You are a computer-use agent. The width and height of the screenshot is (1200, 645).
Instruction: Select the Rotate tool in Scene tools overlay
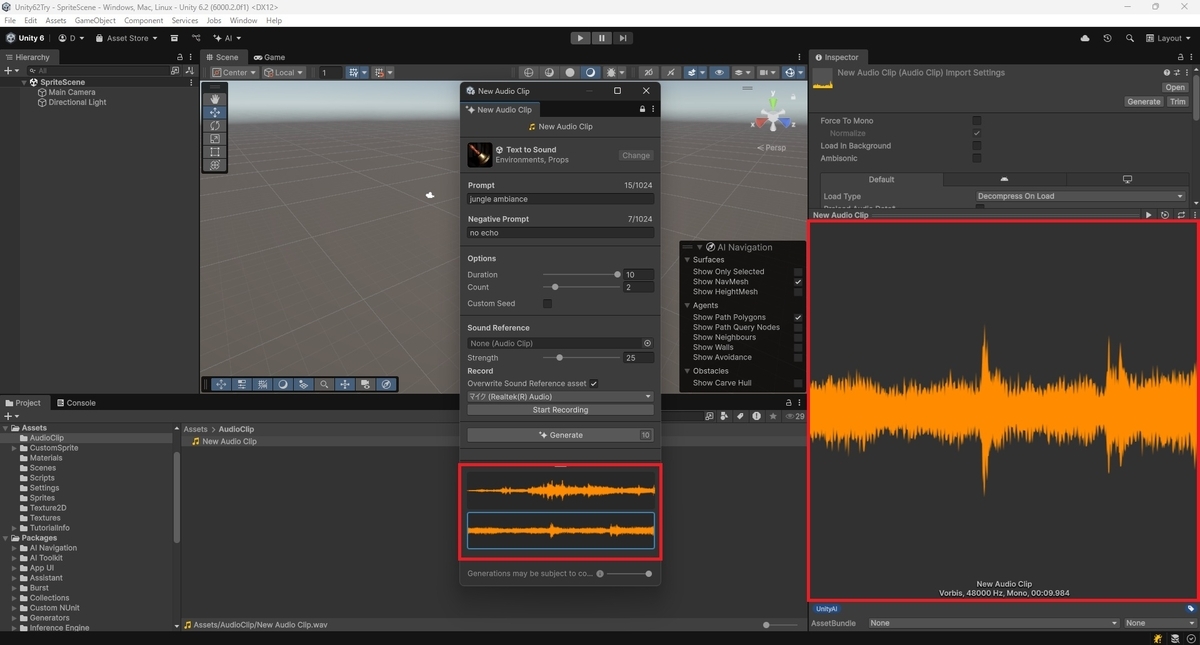(214, 126)
